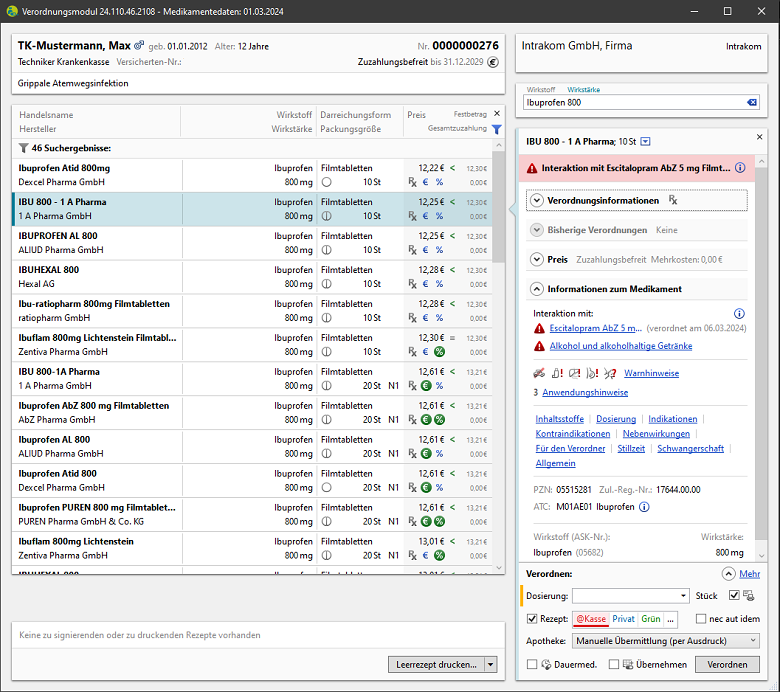780x692 pixels.
Task: Click the male gender icon beside patient name
Action: [140, 46]
